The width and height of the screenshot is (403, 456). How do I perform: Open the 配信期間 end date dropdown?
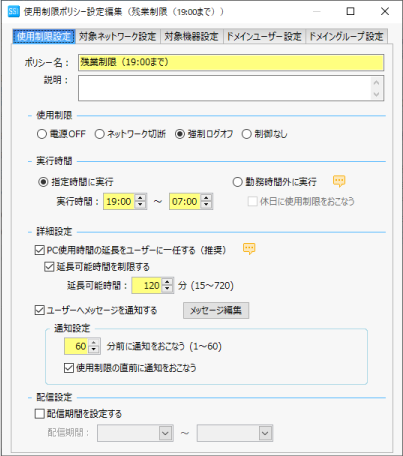pos(265,433)
